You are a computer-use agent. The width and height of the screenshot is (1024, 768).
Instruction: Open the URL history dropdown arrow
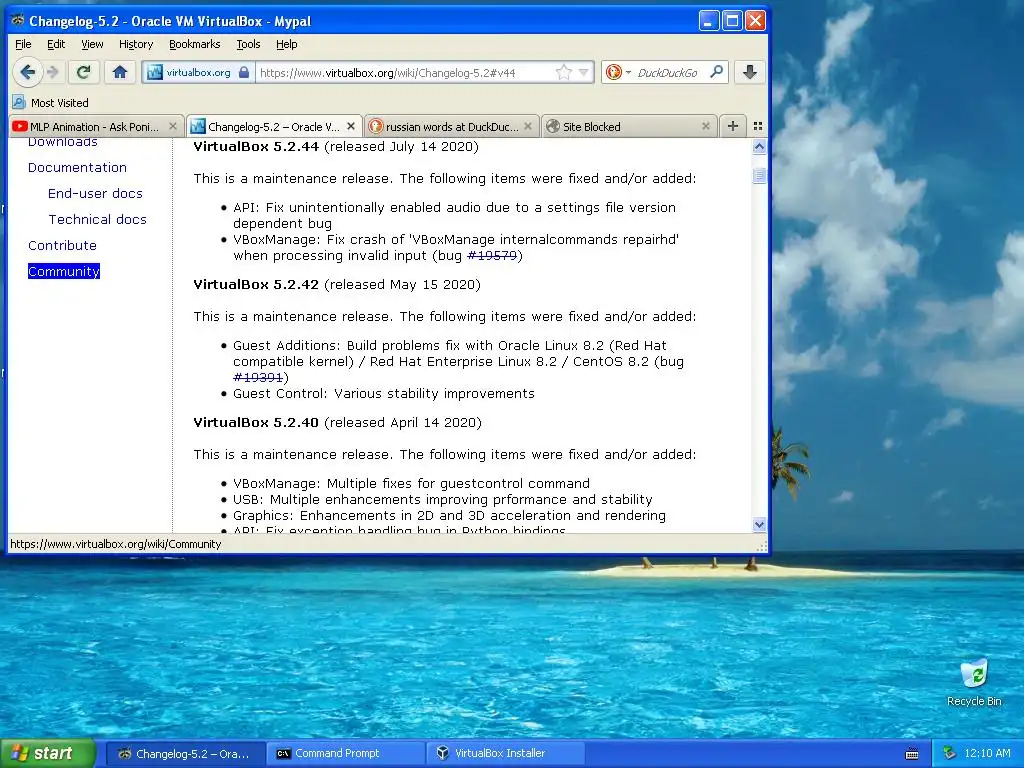[x=583, y=72]
